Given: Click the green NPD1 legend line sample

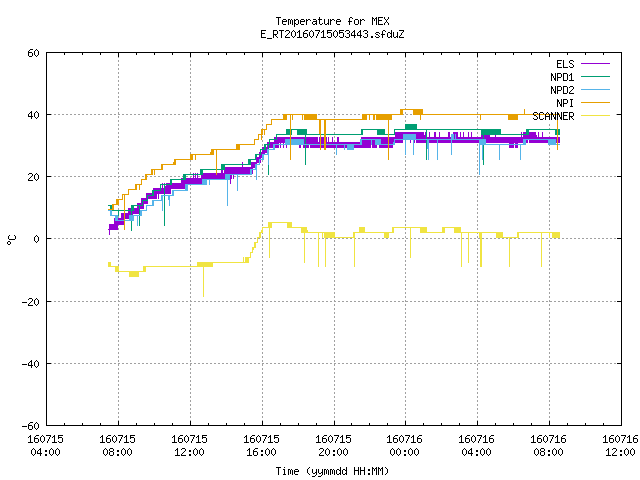Looking at the screenshot, I should pyautogui.click(x=596, y=76).
